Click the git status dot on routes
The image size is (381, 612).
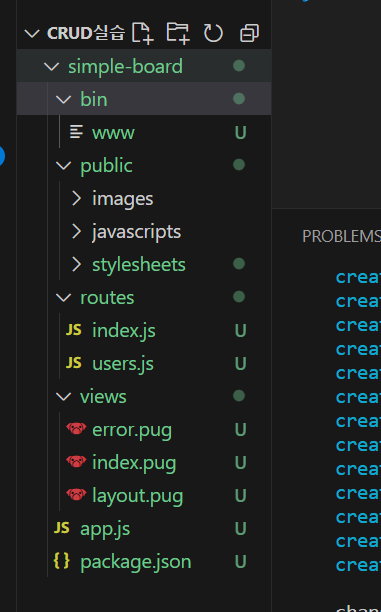tap(239, 297)
